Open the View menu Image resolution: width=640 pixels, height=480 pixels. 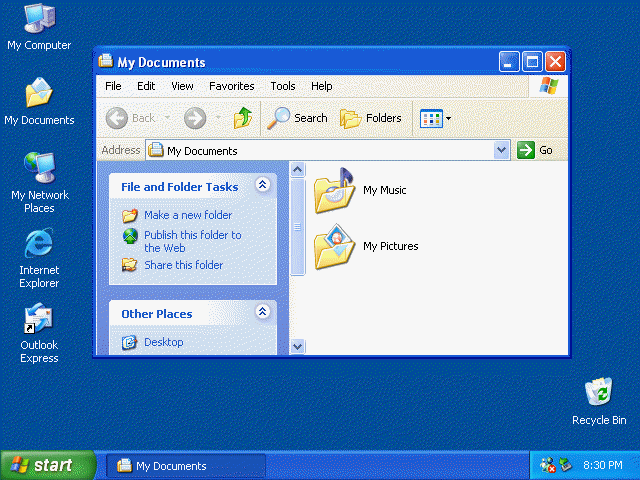[x=182, y=86]
